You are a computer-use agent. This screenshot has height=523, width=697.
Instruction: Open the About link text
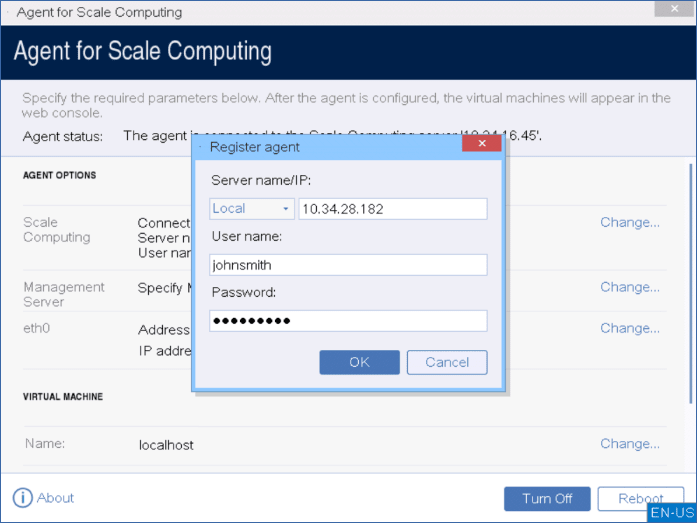tap(56, 498)
